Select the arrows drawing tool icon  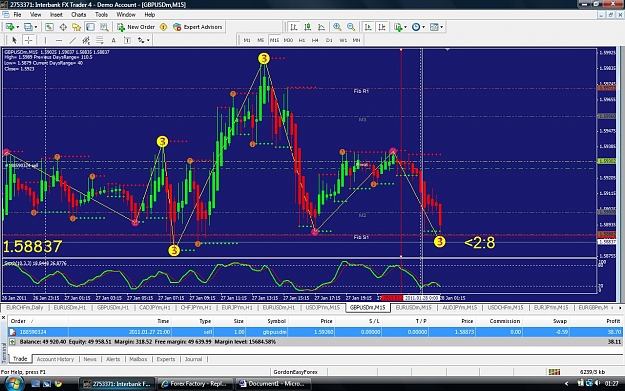tap(141, 40)
